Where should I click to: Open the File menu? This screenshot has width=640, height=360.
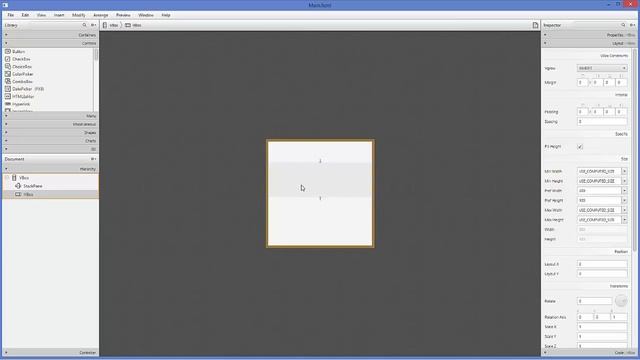click(11, 15)
